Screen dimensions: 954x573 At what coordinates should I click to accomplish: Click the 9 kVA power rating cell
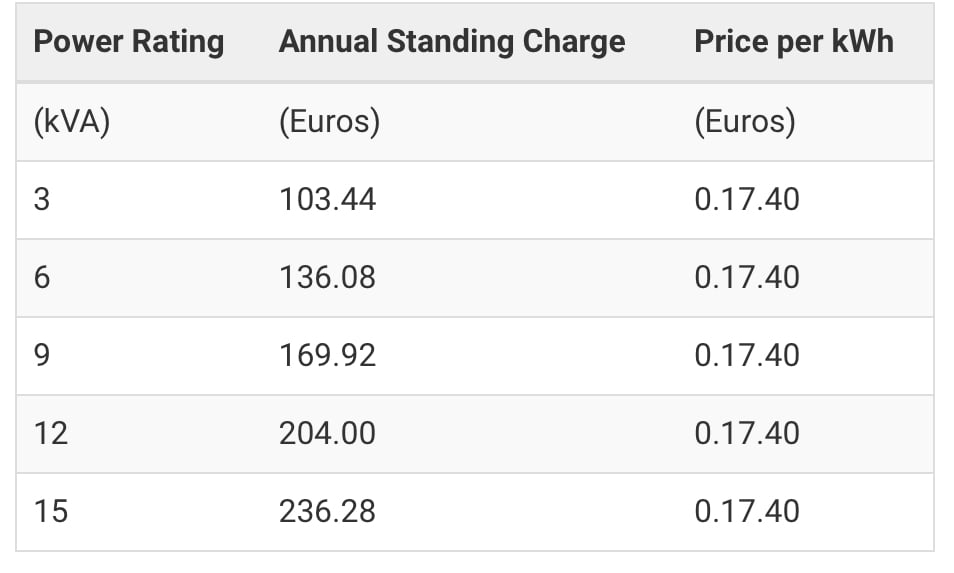click(41, 356)
